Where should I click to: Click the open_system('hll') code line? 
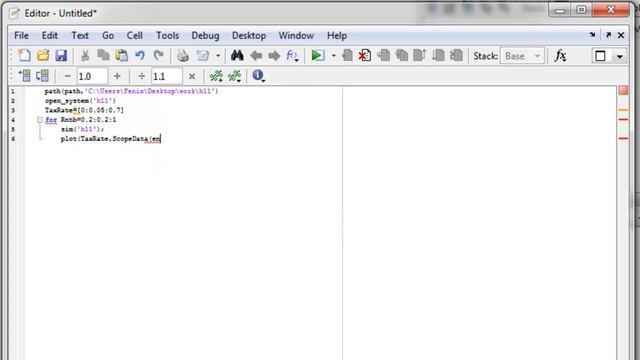click(x=80, y=100)
